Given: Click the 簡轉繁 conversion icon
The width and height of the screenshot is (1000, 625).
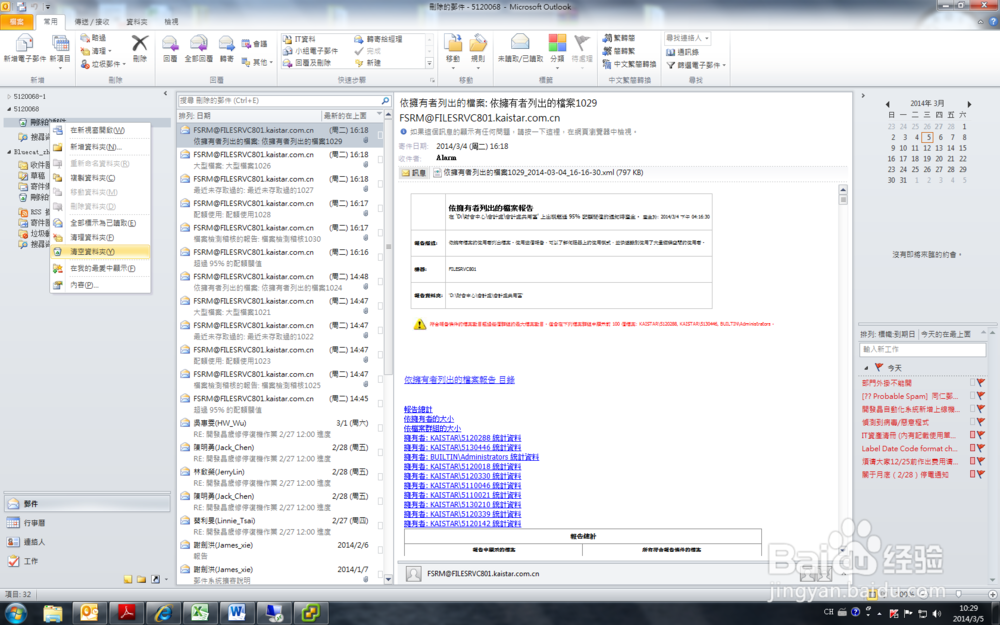Looking at the screenshot, I should (x=607, y=51).
